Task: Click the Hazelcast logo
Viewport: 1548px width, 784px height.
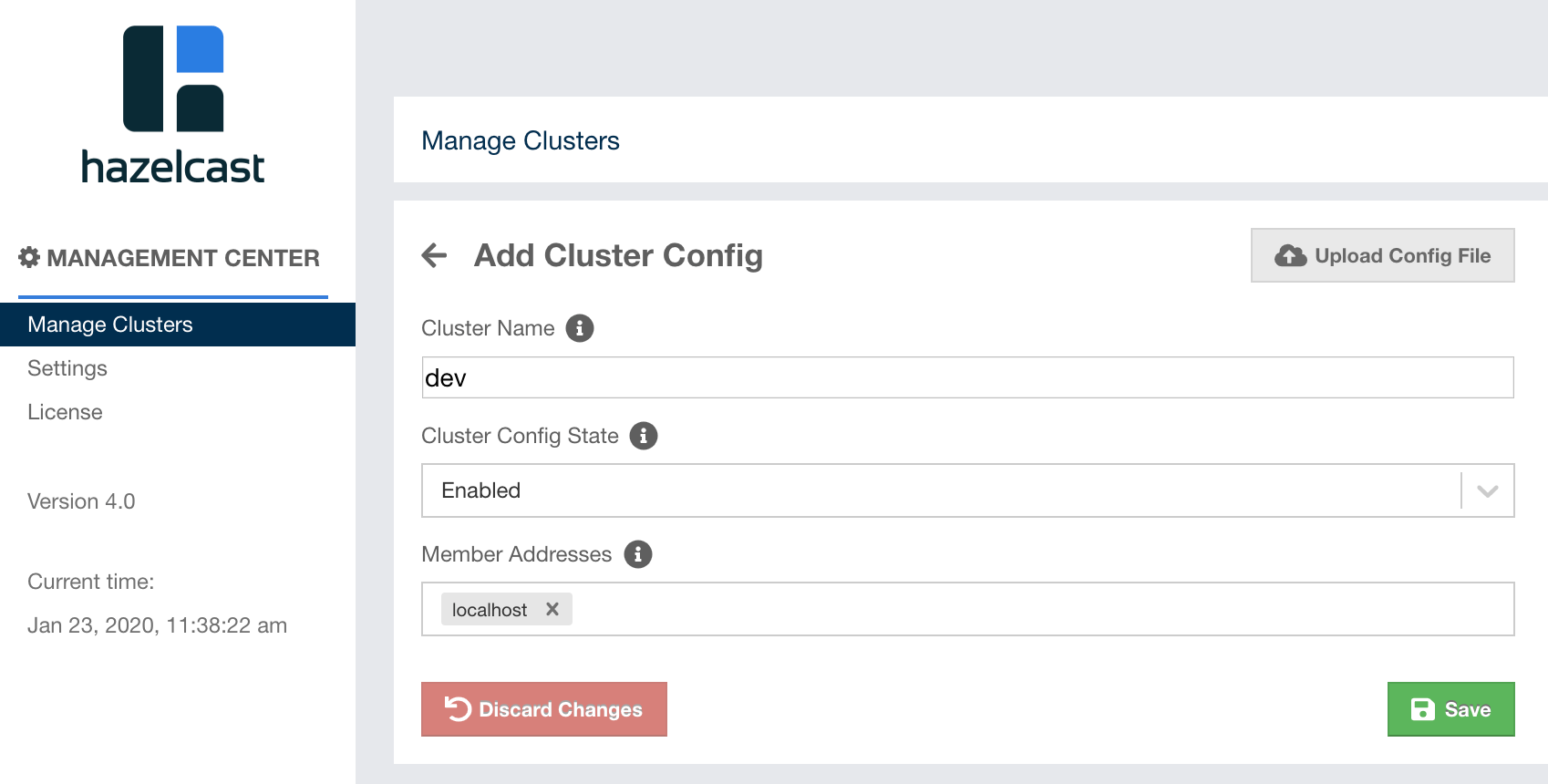Action: click(173, 105)
